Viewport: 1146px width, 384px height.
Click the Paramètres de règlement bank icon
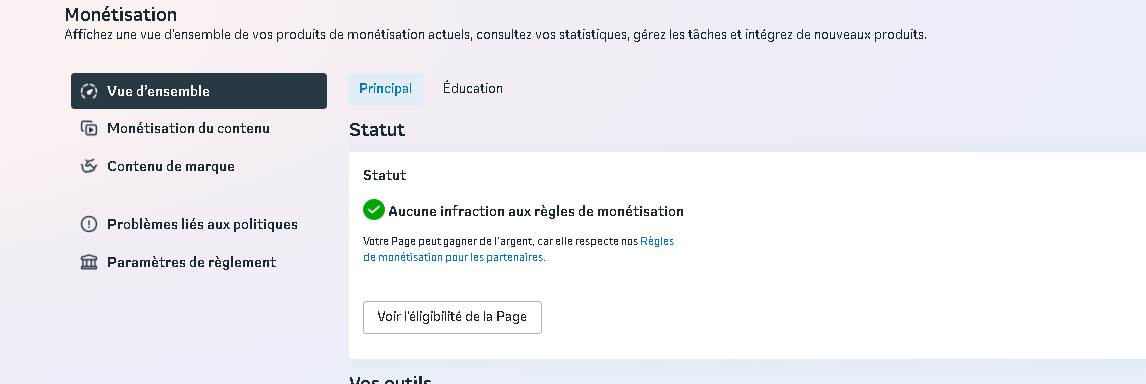89,262
